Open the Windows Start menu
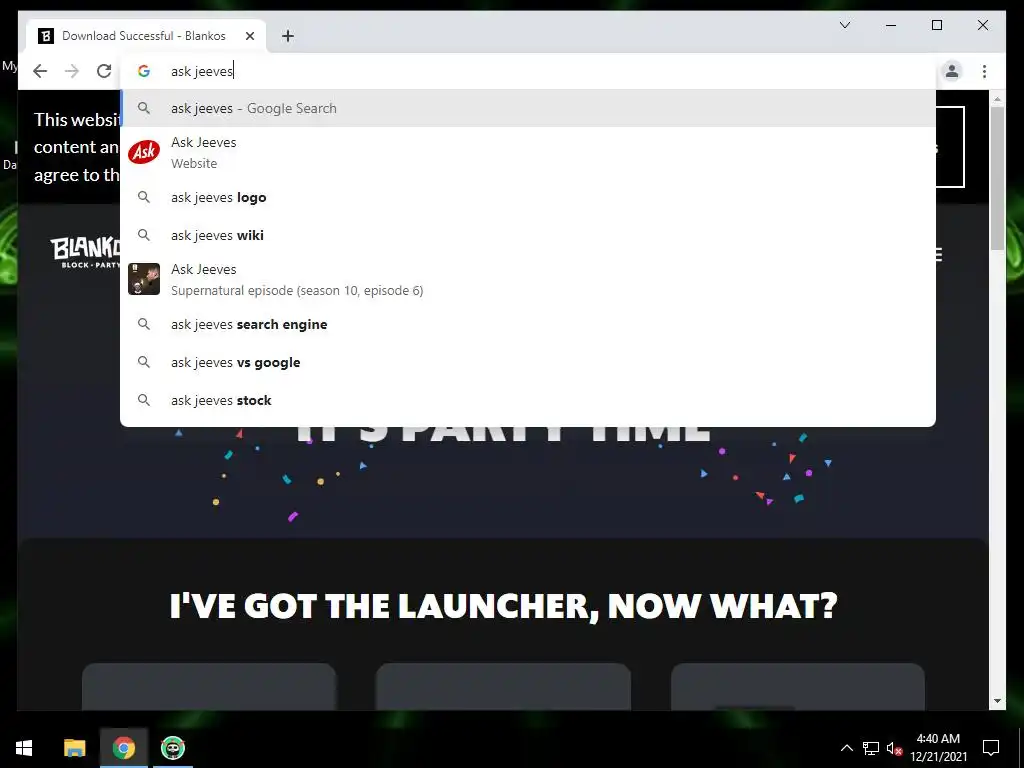This screenshot has height=768, width=1024. (x=24, y=748)
